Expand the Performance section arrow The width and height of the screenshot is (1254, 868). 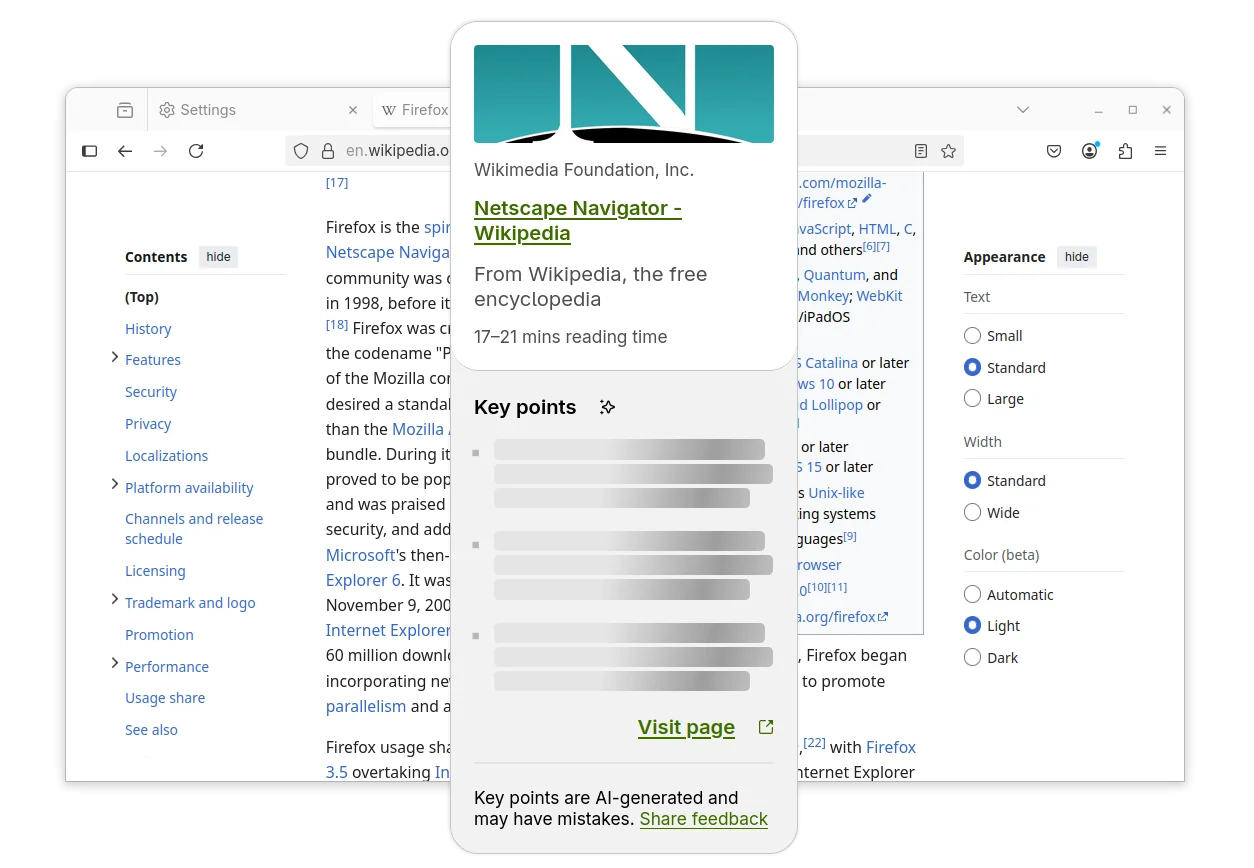tap(115, 664)
